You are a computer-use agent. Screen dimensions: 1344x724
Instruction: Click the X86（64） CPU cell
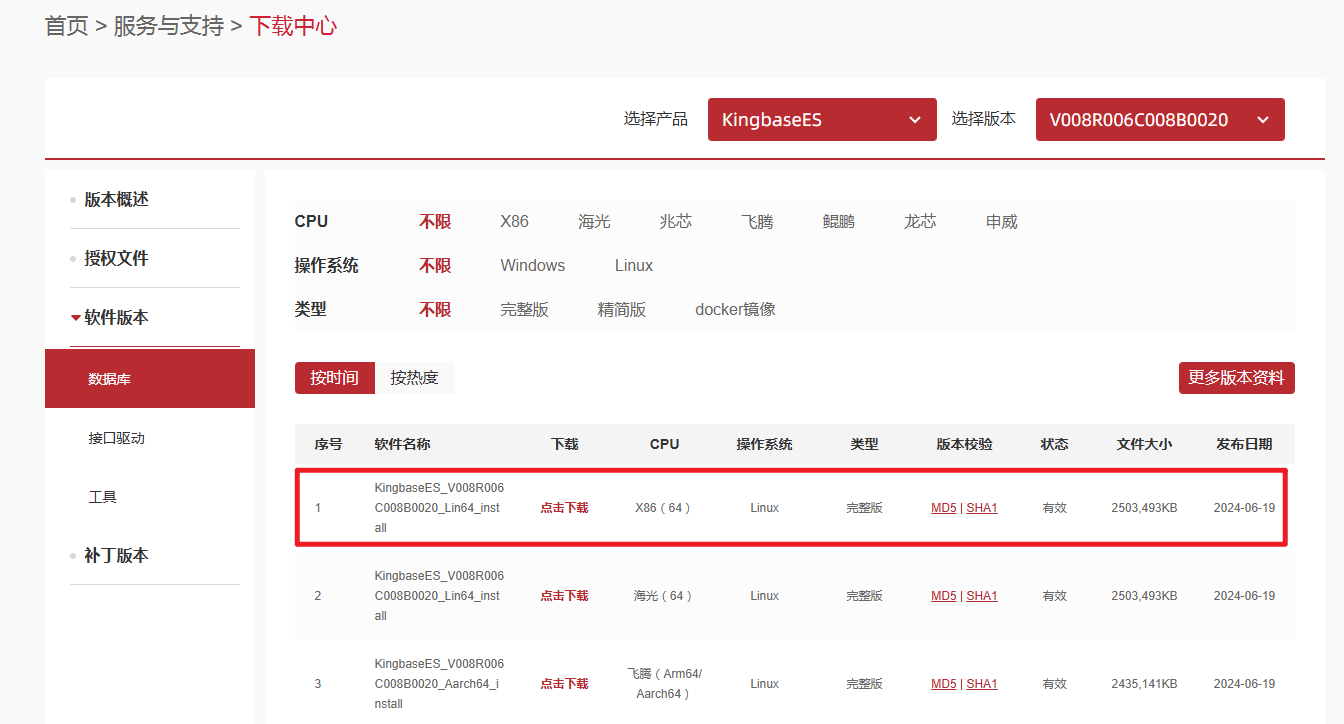[664, 508]
